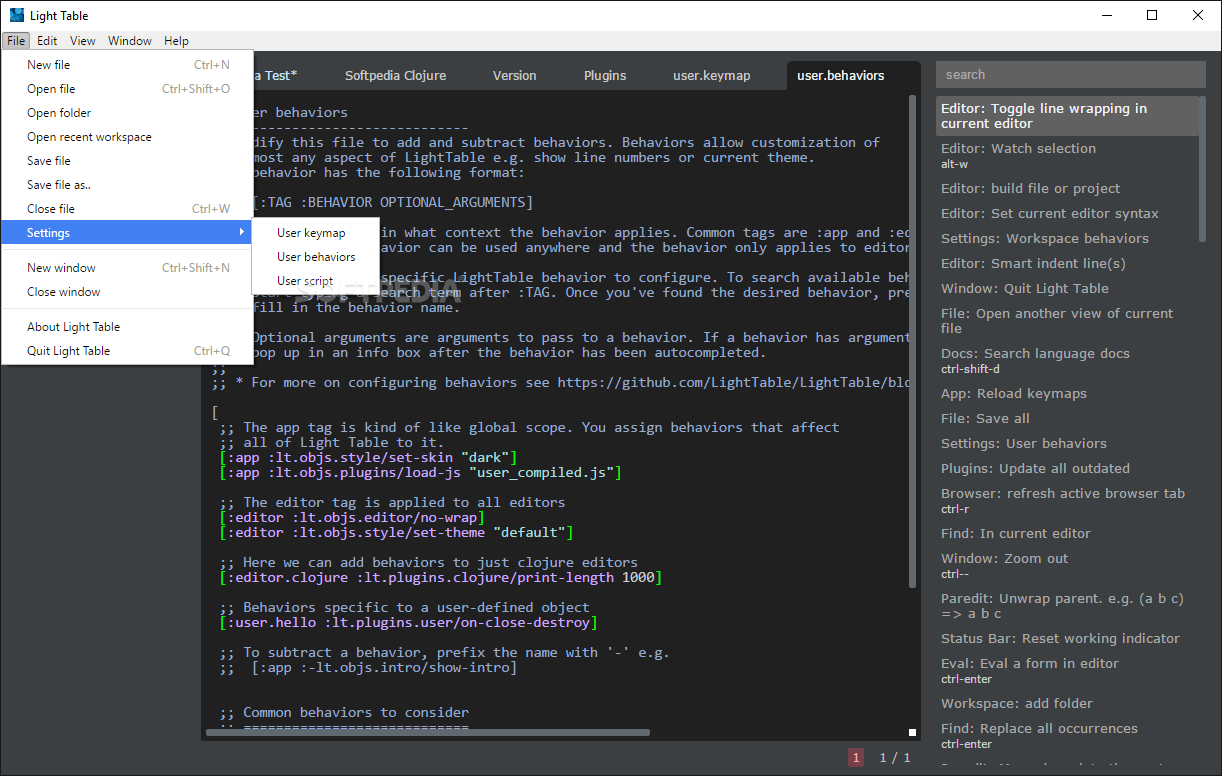This screenshot has width=1222, height=776.
Task: Select Workspace: add folder command
Action: 1068,703
